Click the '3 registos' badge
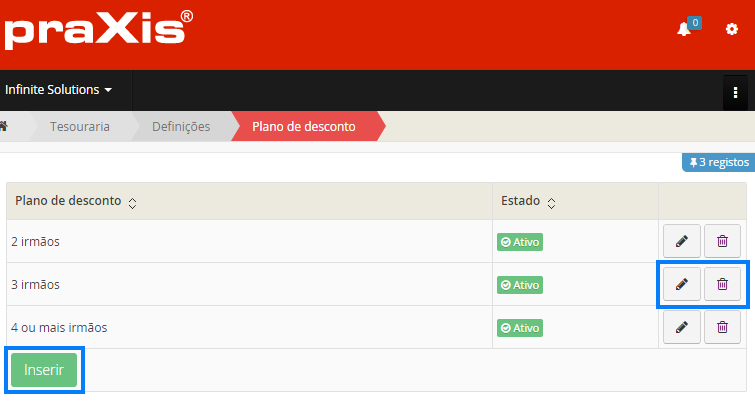 pos(717,162)
